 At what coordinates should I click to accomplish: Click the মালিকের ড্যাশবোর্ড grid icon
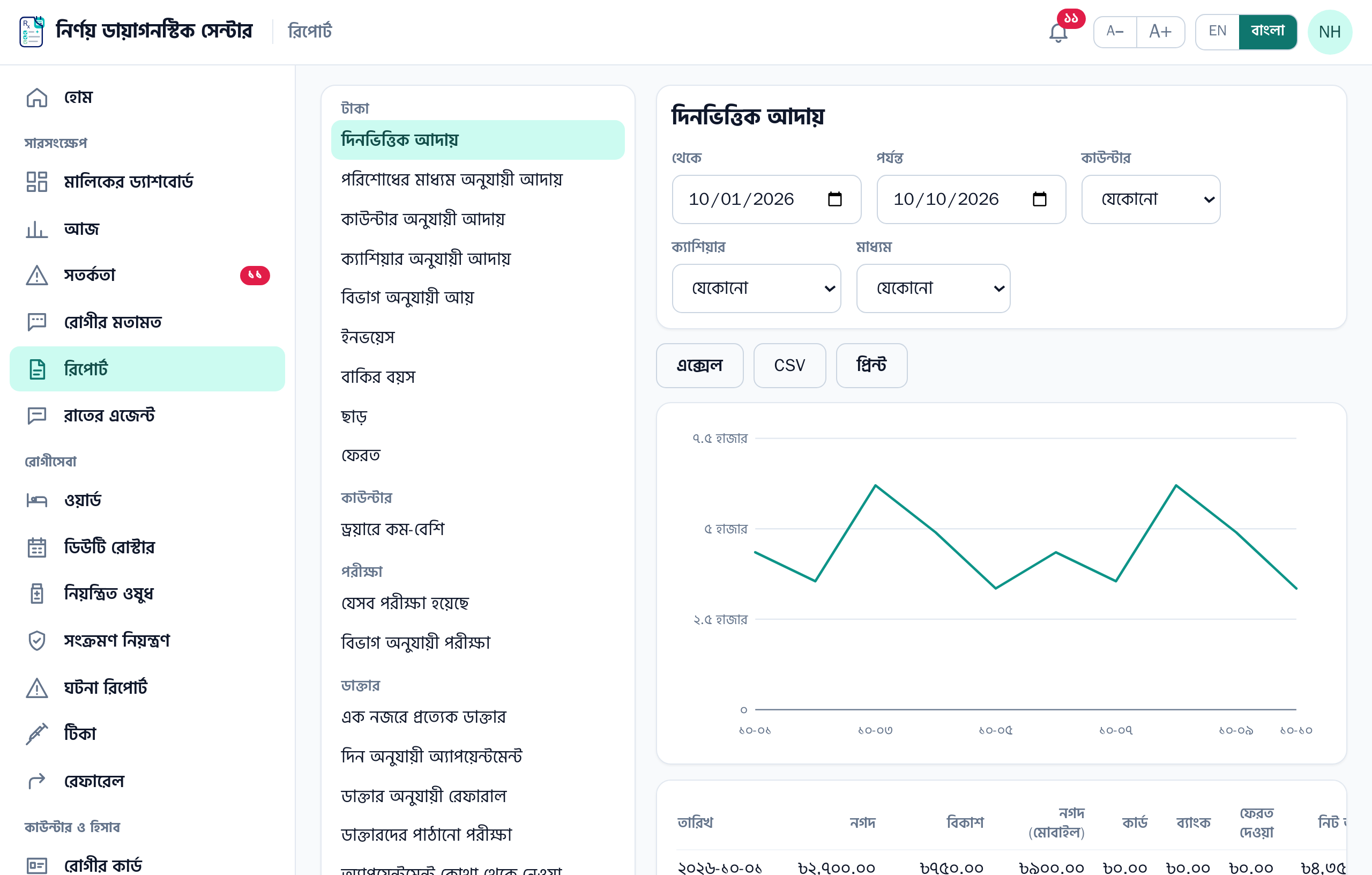(37, 182)
